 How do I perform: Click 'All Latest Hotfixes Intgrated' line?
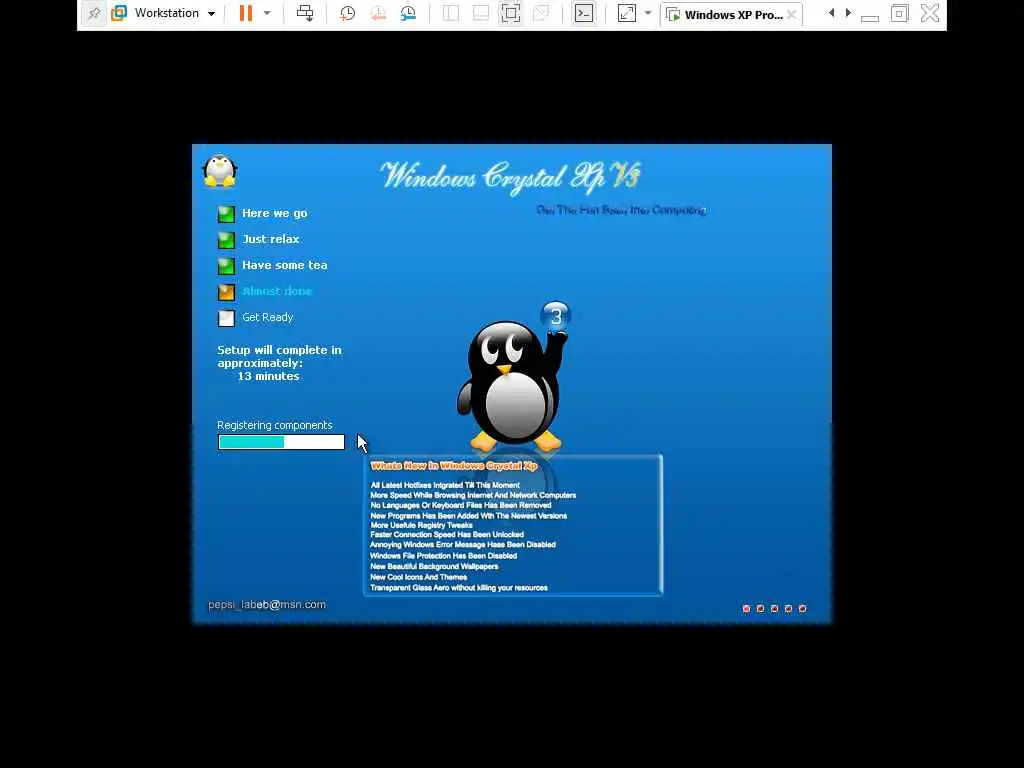click(445, 485)
